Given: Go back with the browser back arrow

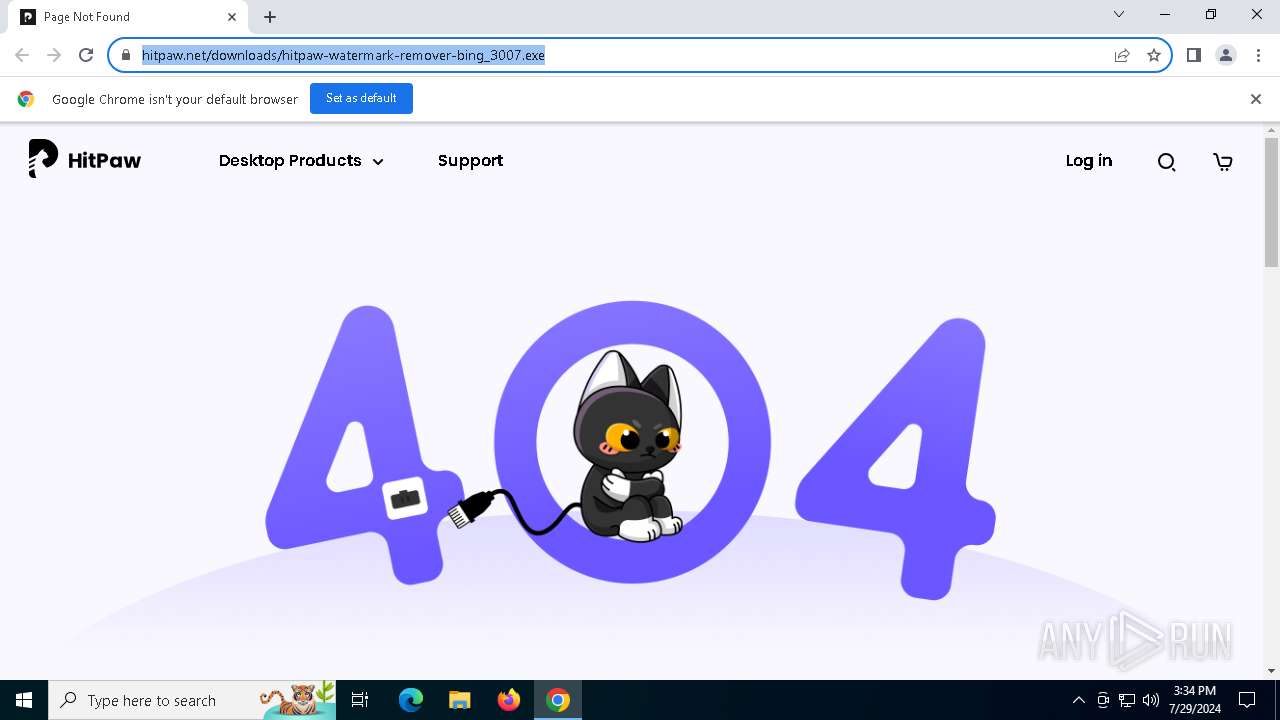Looking at the screenshot, I should click(22, 55).
